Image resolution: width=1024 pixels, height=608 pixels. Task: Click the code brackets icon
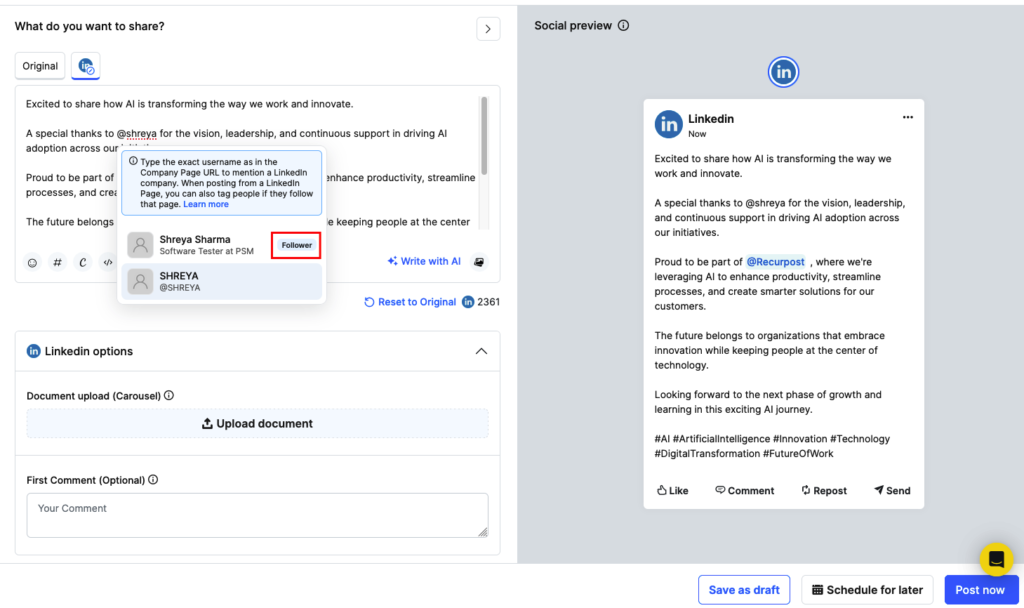pos(108,263)
